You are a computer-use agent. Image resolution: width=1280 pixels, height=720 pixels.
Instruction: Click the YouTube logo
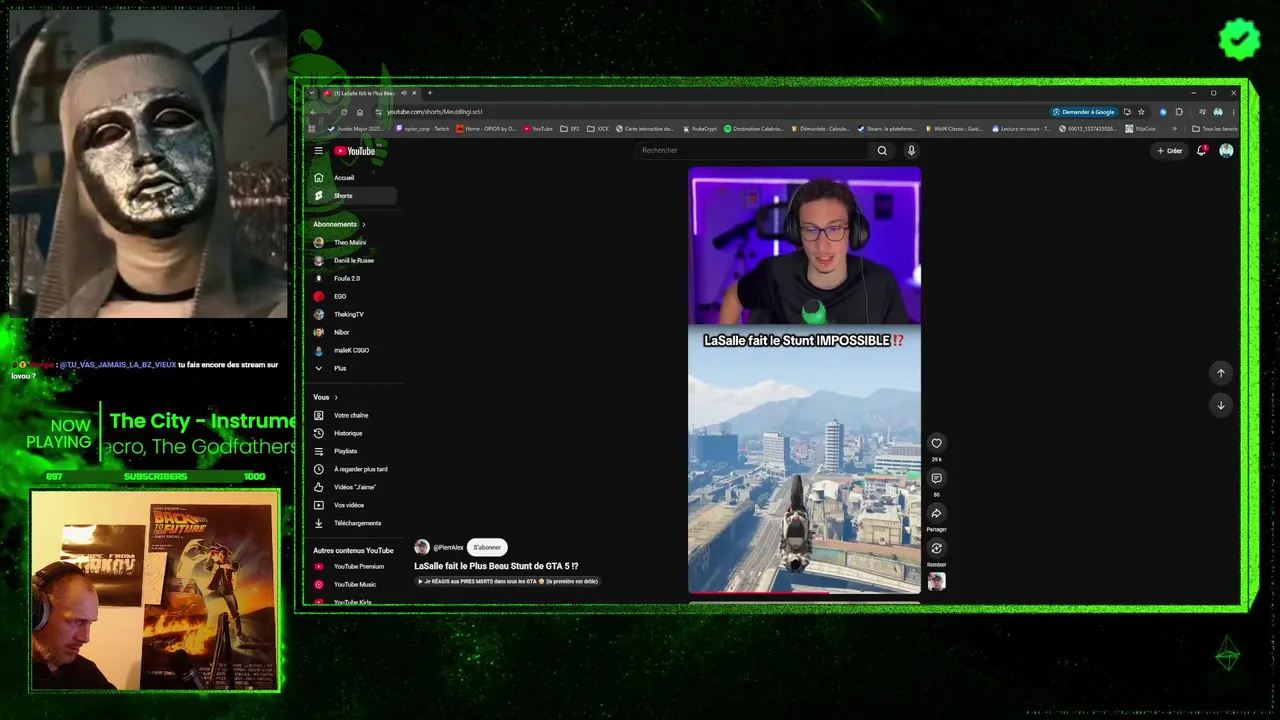[355, 151]
